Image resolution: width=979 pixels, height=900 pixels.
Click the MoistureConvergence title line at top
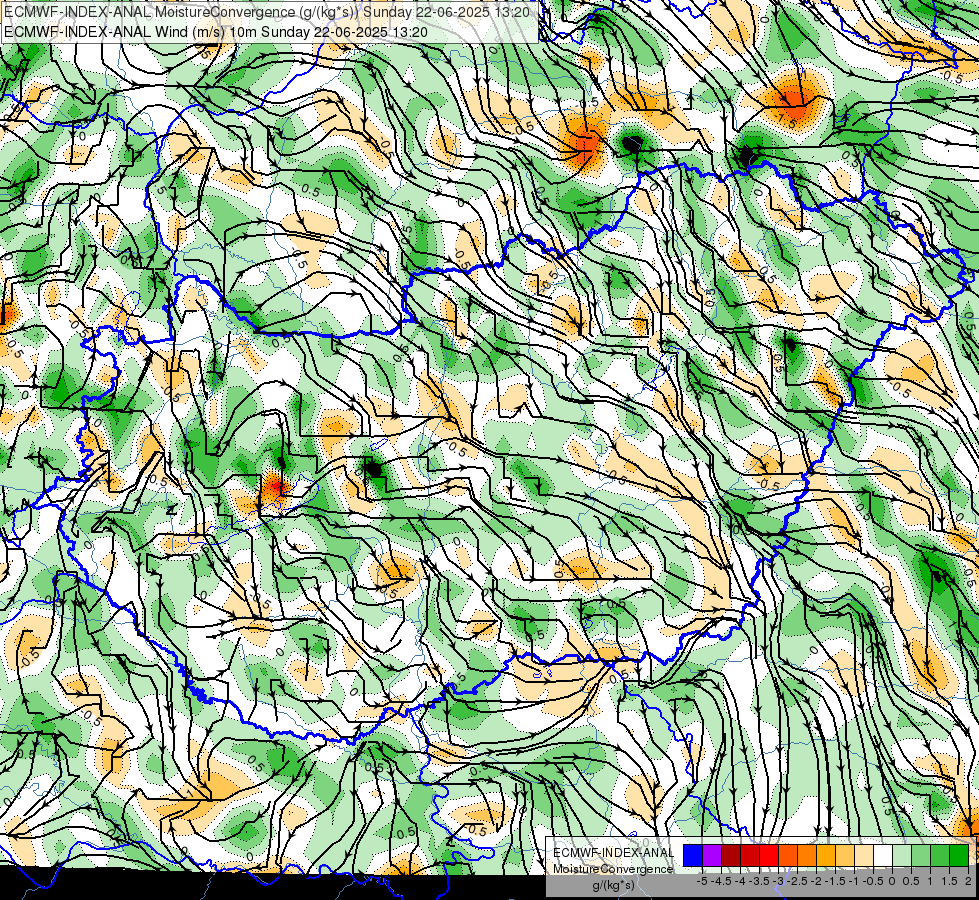click(267, 12)
